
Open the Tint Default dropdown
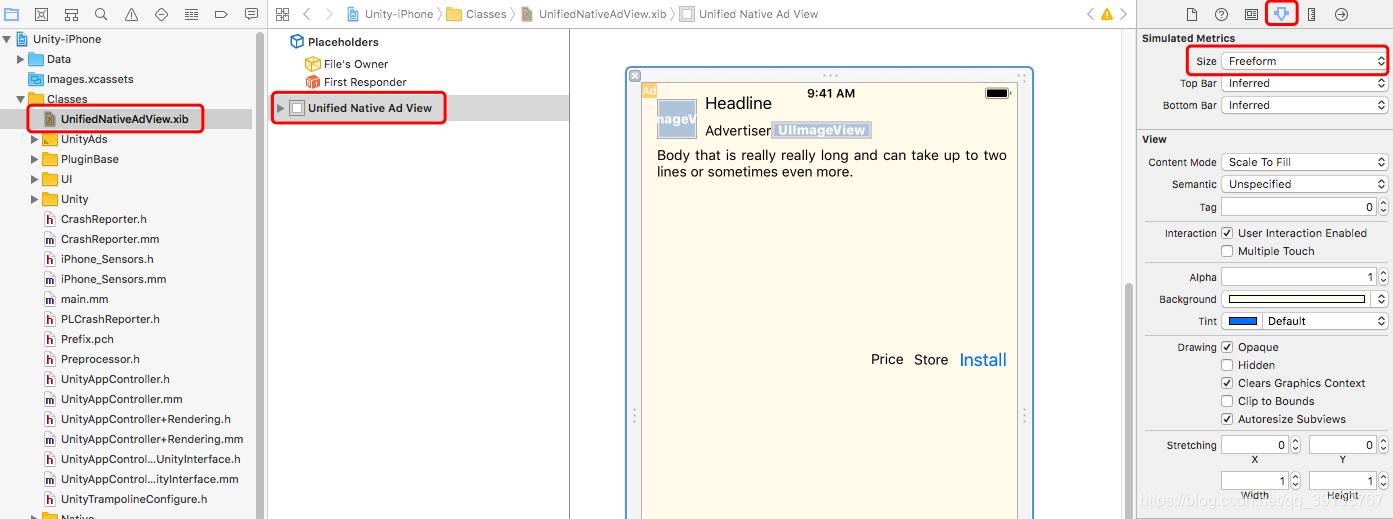[1325, 321]
